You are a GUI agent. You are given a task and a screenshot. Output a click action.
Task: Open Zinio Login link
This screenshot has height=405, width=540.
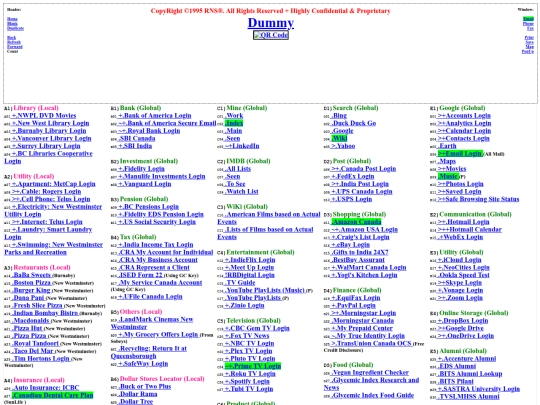tap(244, 305)
